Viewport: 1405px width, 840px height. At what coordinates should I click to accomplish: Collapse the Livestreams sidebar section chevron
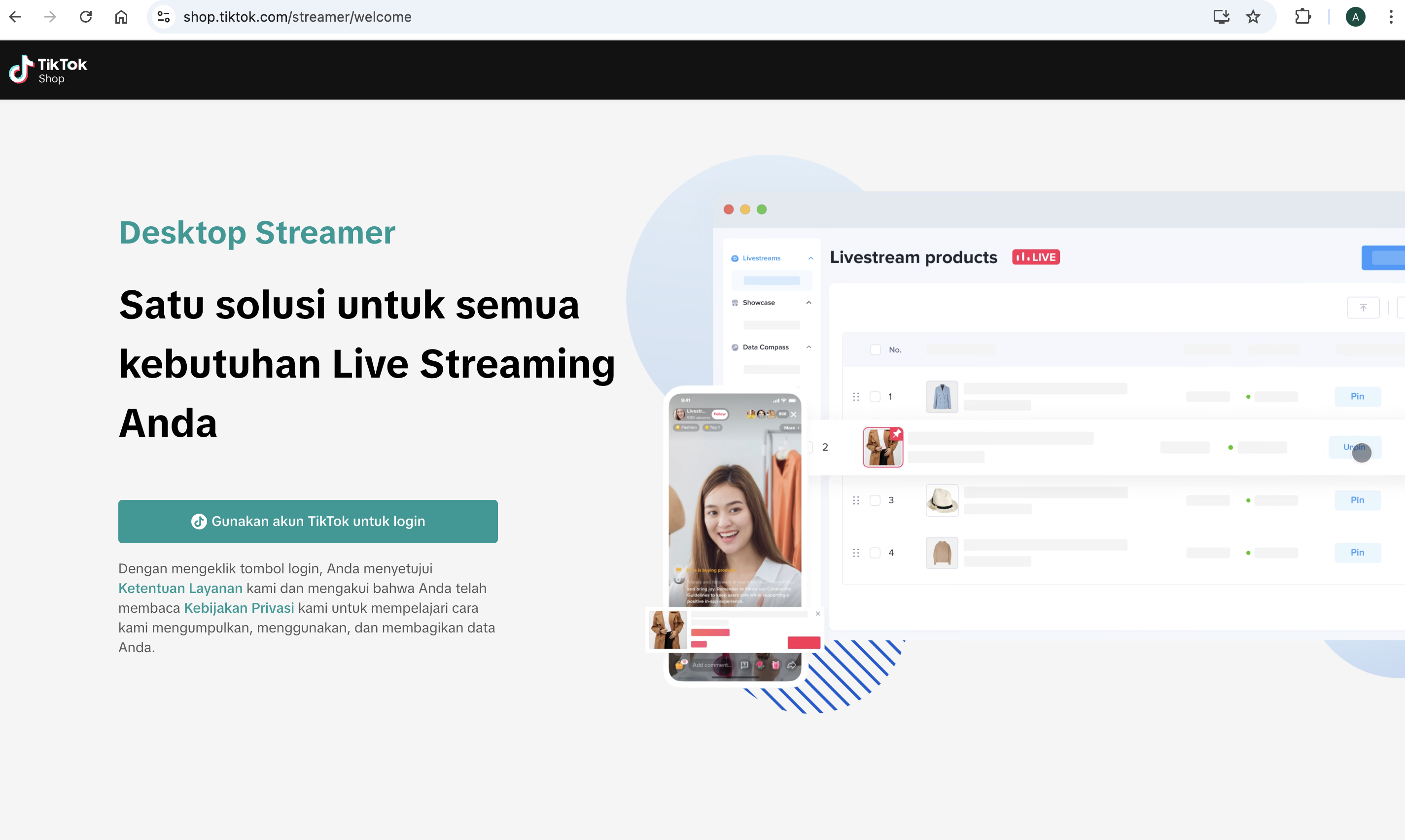coord(810,258)
